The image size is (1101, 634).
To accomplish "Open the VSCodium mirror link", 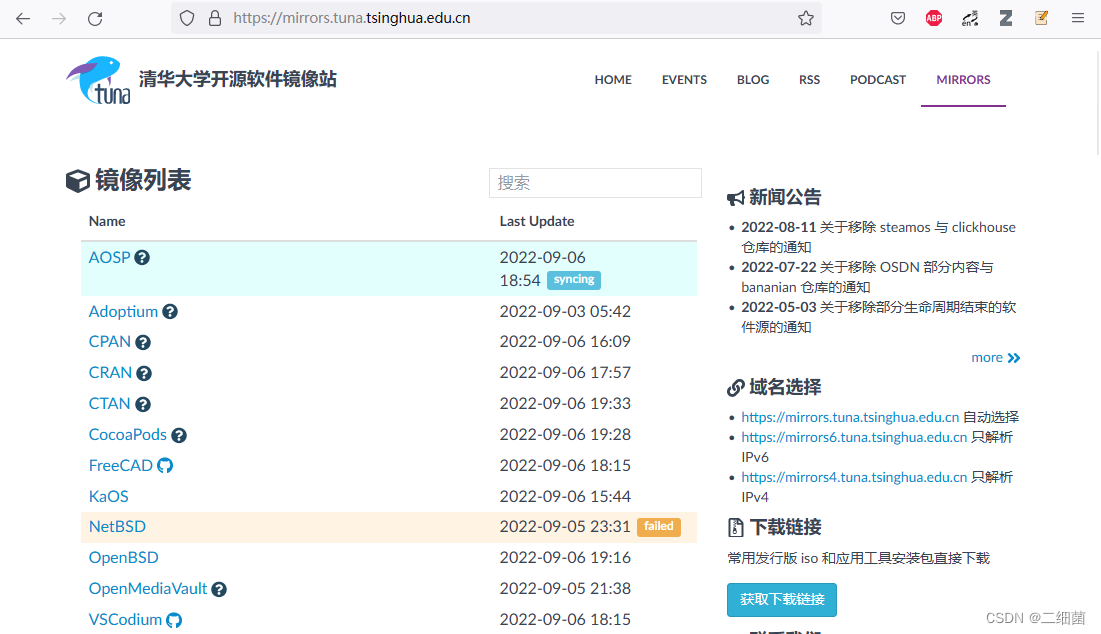I will [125, 619].
